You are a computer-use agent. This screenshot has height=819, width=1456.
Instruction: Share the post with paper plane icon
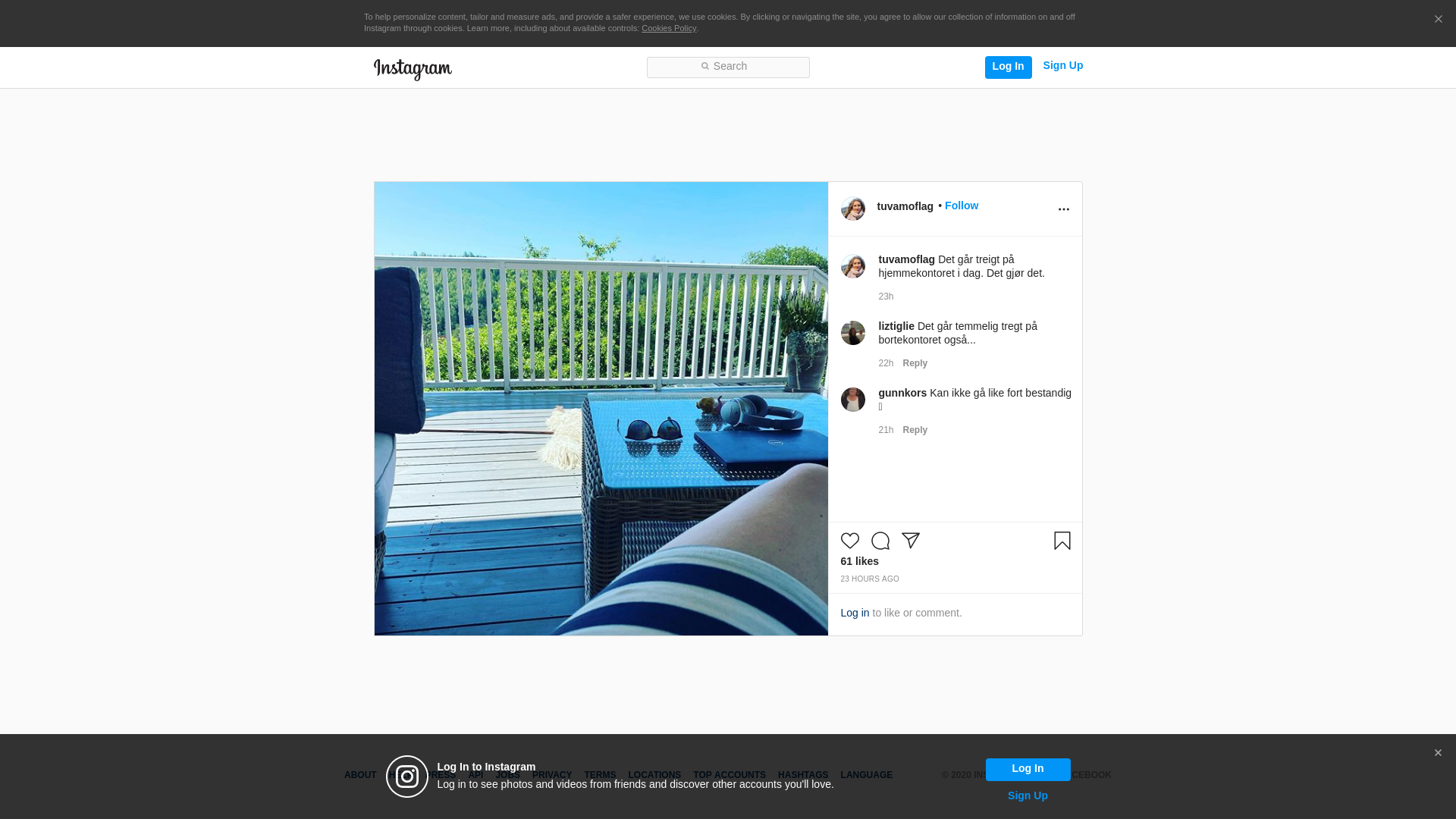pos(910,541)
